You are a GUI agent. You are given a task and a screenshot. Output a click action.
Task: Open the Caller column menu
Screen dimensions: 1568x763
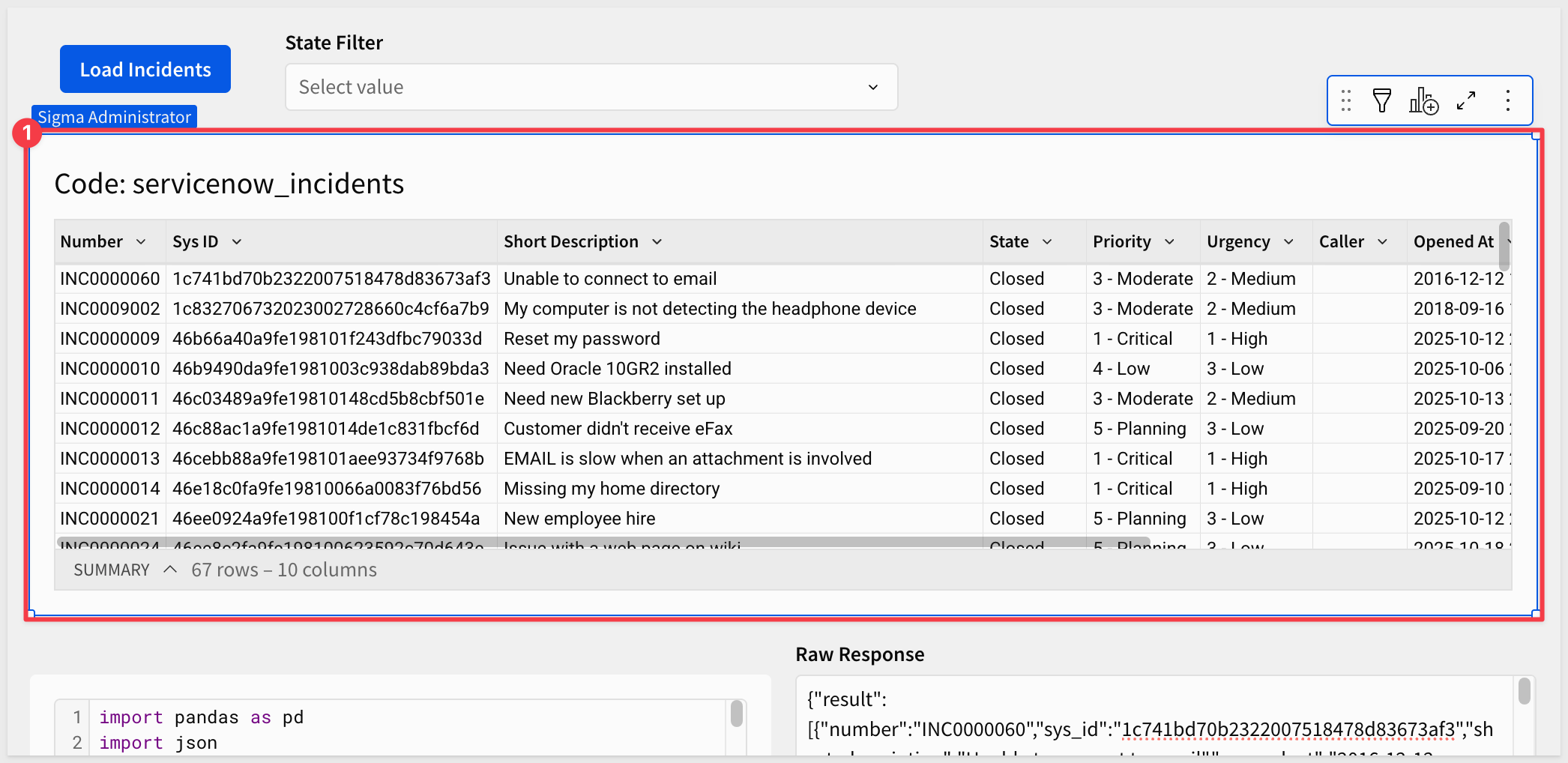click(x=1383, y=241)
